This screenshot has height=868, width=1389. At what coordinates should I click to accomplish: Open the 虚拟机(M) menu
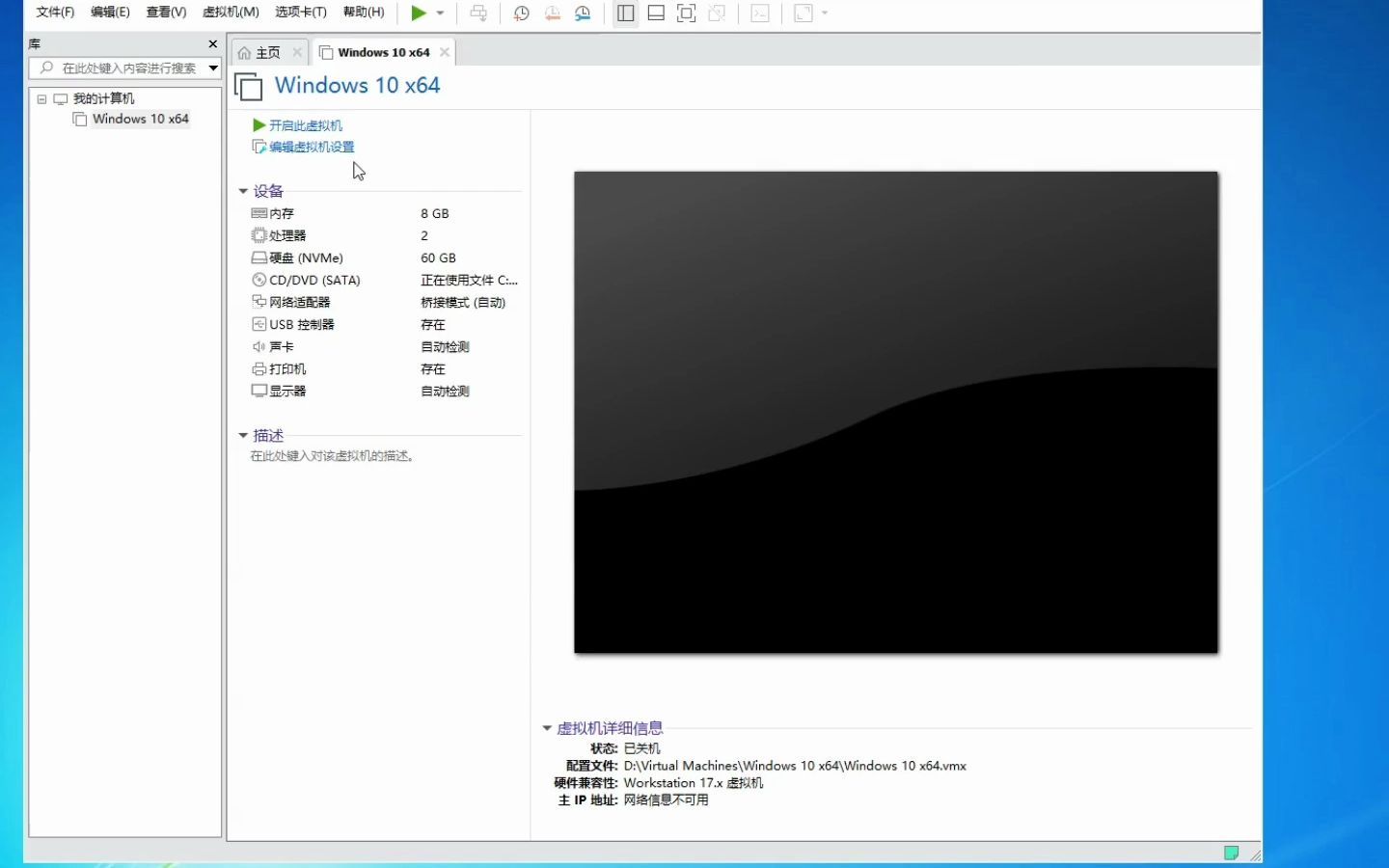[x=231, y=13]
